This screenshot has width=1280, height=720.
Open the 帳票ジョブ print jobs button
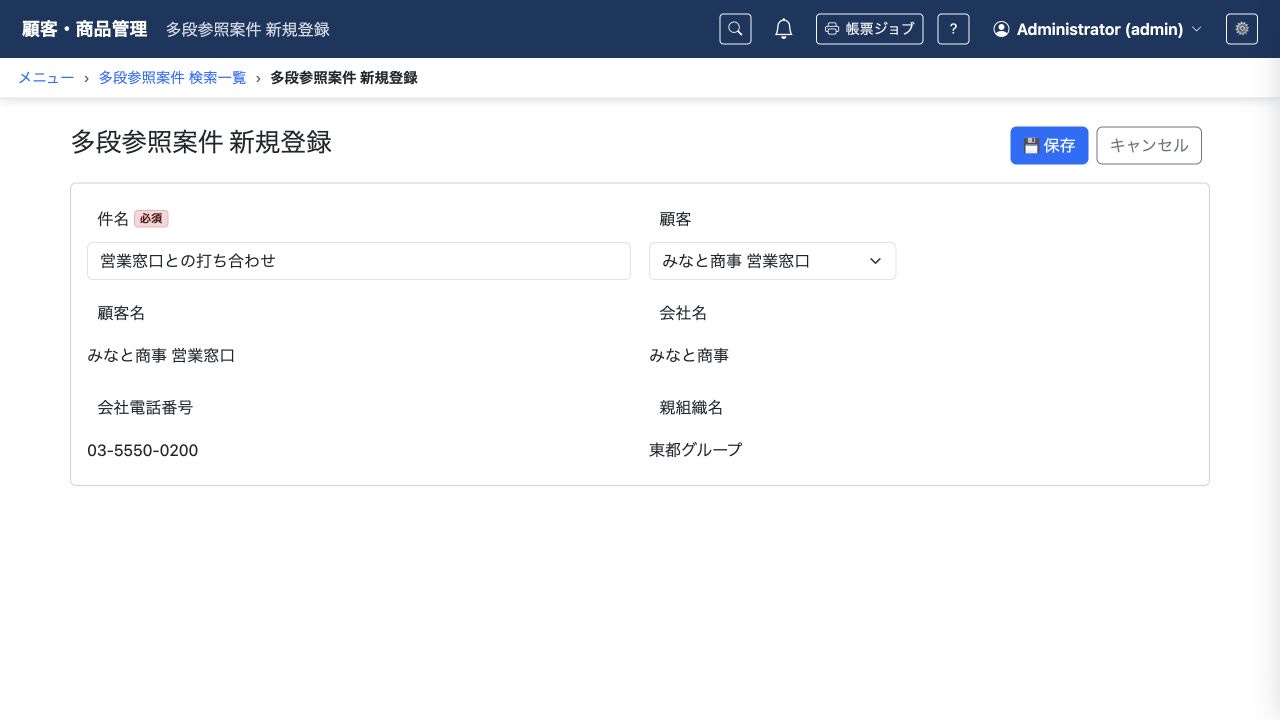[869, 29]
